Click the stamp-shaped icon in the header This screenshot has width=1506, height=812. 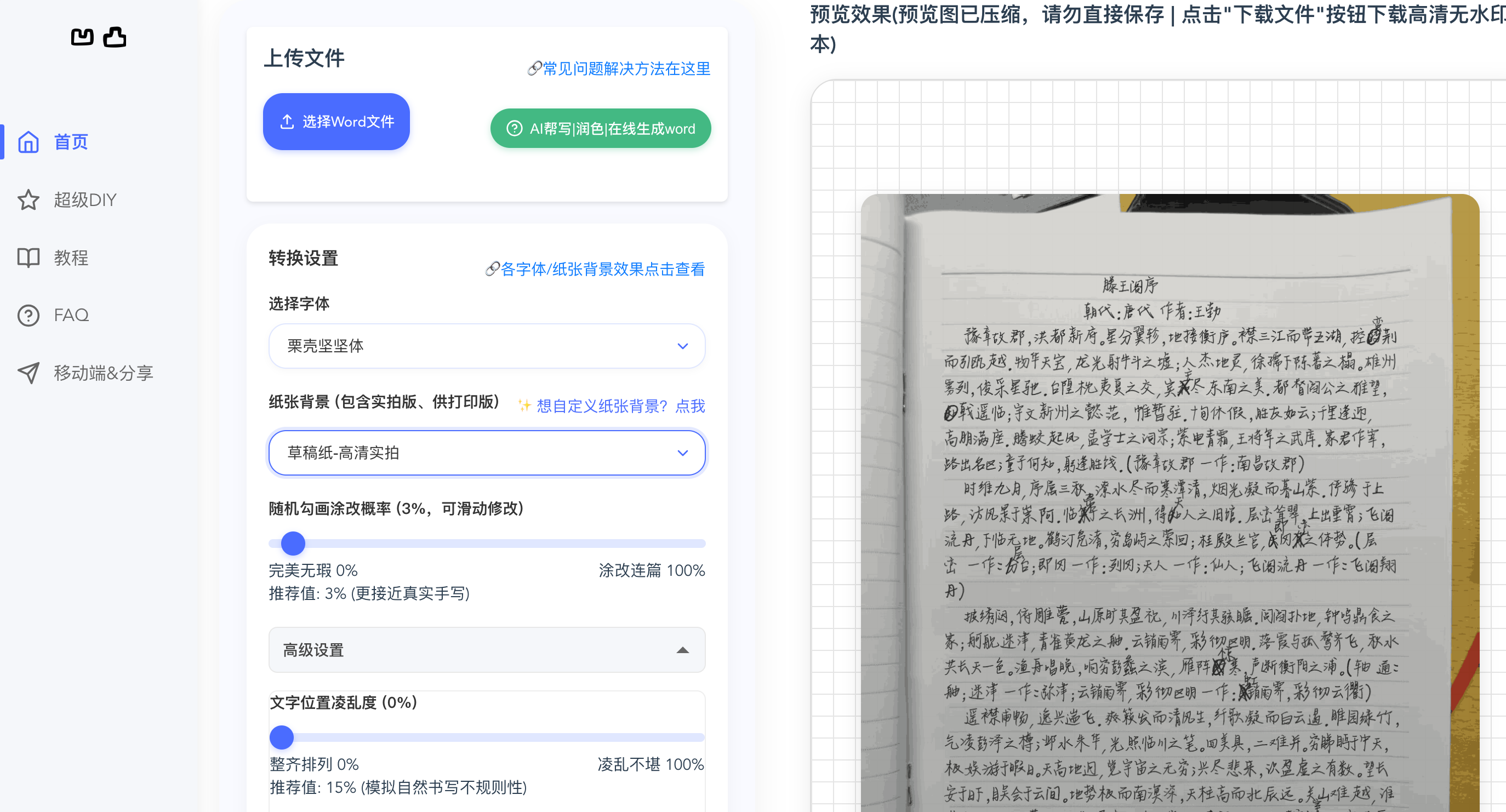[x=115, y=37]
